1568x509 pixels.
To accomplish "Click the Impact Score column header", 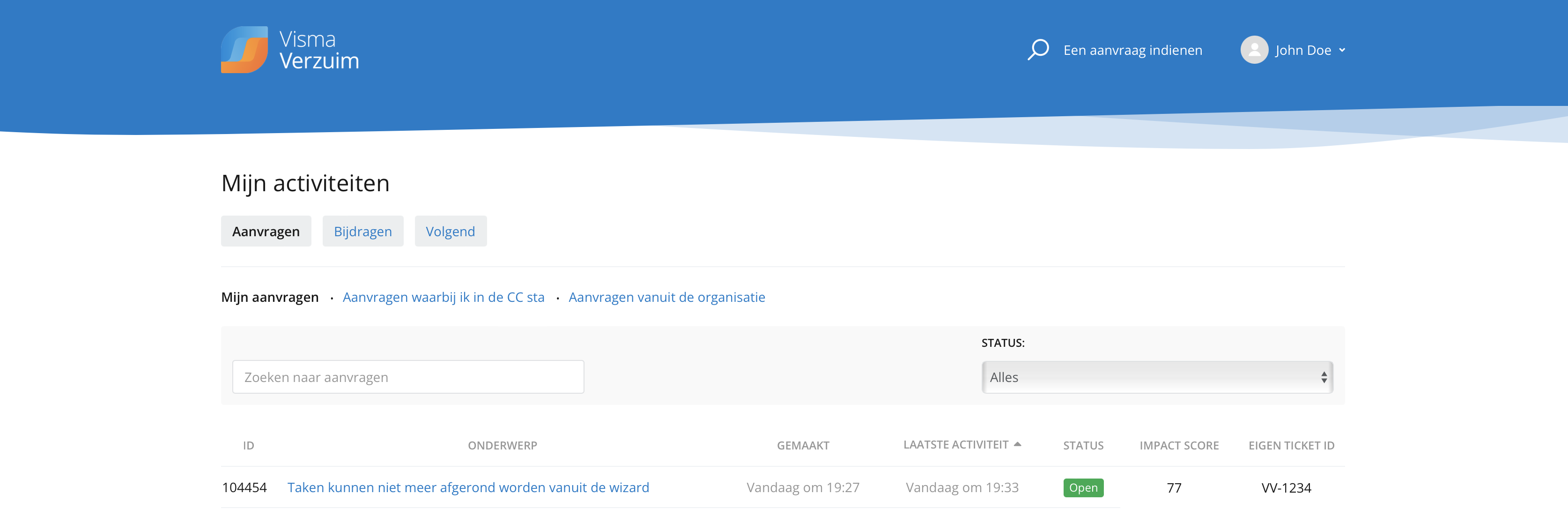I will [x=1179, y=446].
